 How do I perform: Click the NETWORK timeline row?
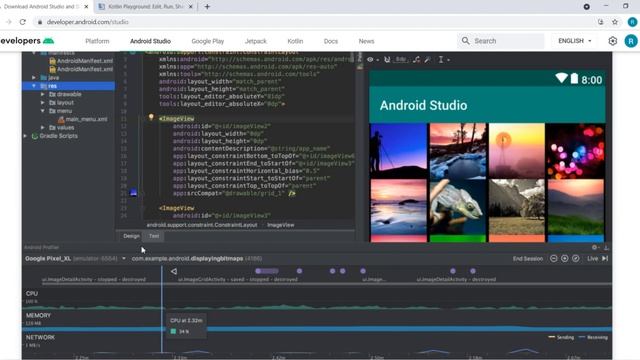point(317,343)
